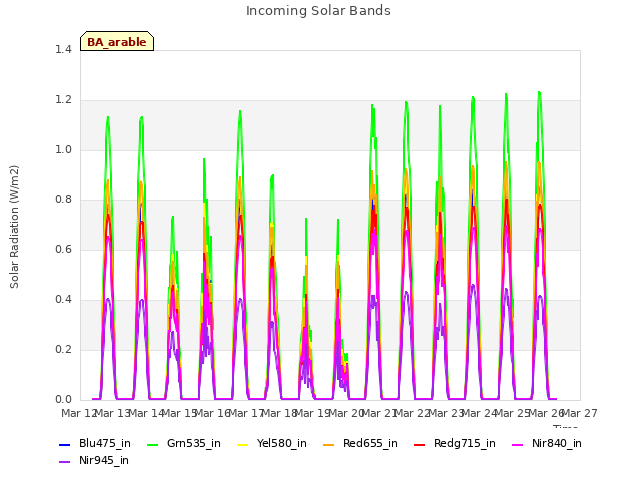Click the 0.8 y-axis tick label
The height and width of the screenshot is (480, 640).
pyautogui.click(x=63, y=200)
